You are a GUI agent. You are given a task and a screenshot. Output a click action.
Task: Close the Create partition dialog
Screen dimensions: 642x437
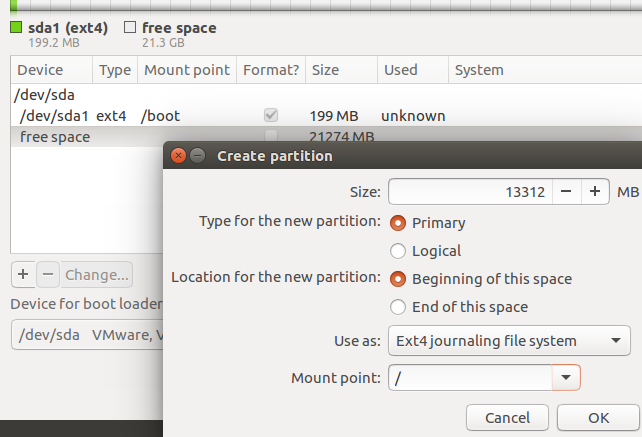pyautogui.click(x=178, y=156)
